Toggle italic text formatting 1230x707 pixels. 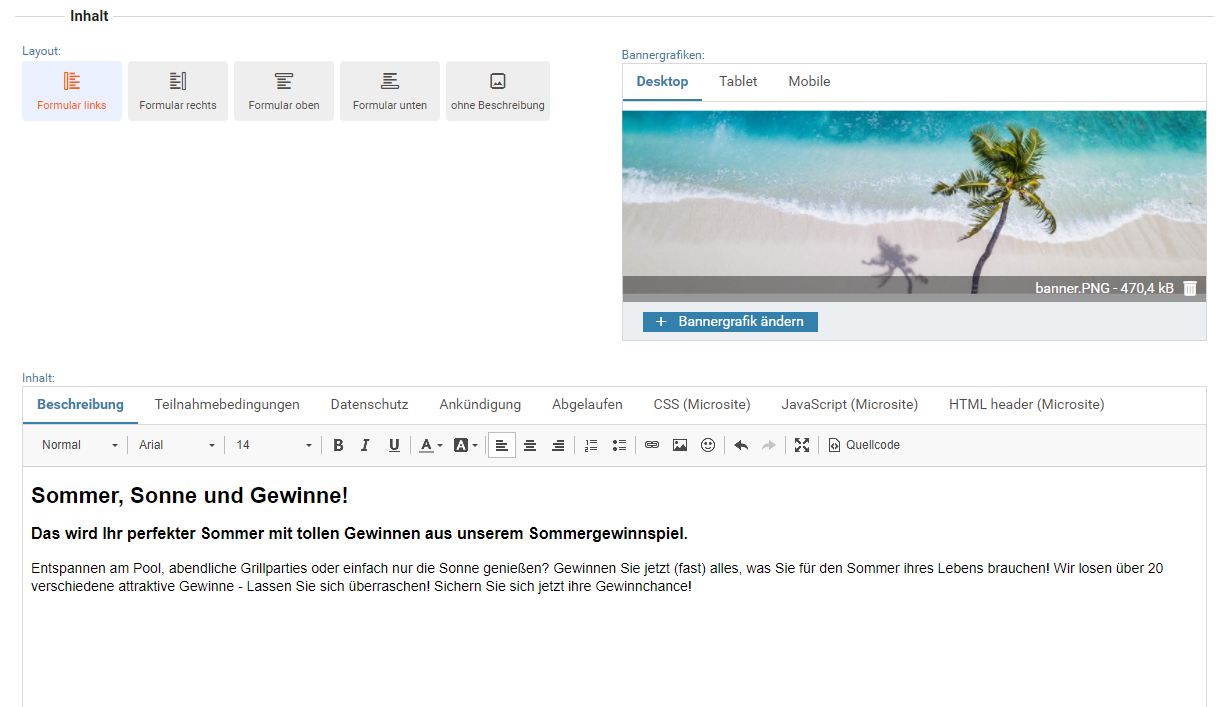tap(366, 445)
